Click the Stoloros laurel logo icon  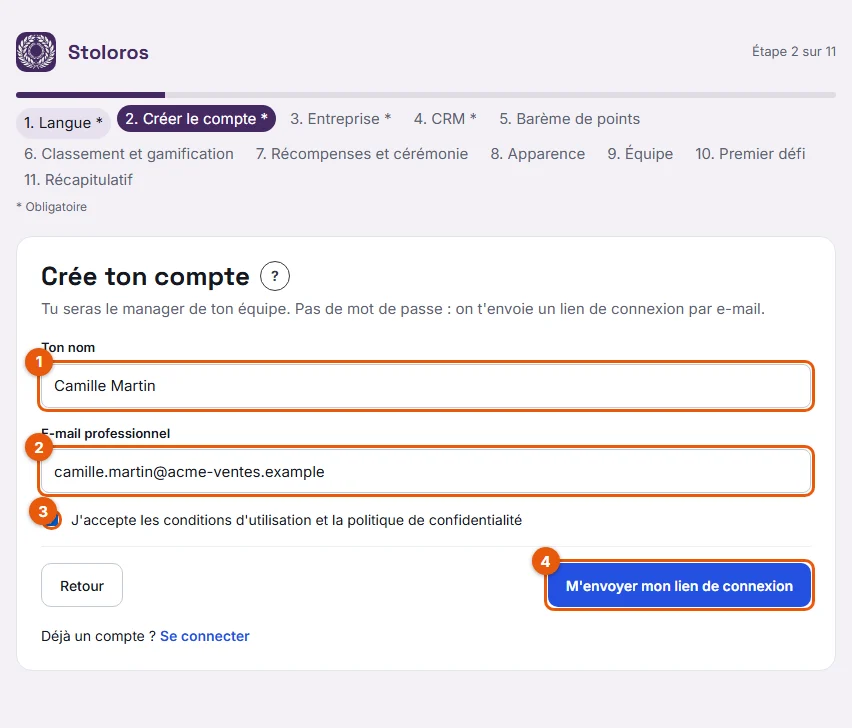point(36,52)
